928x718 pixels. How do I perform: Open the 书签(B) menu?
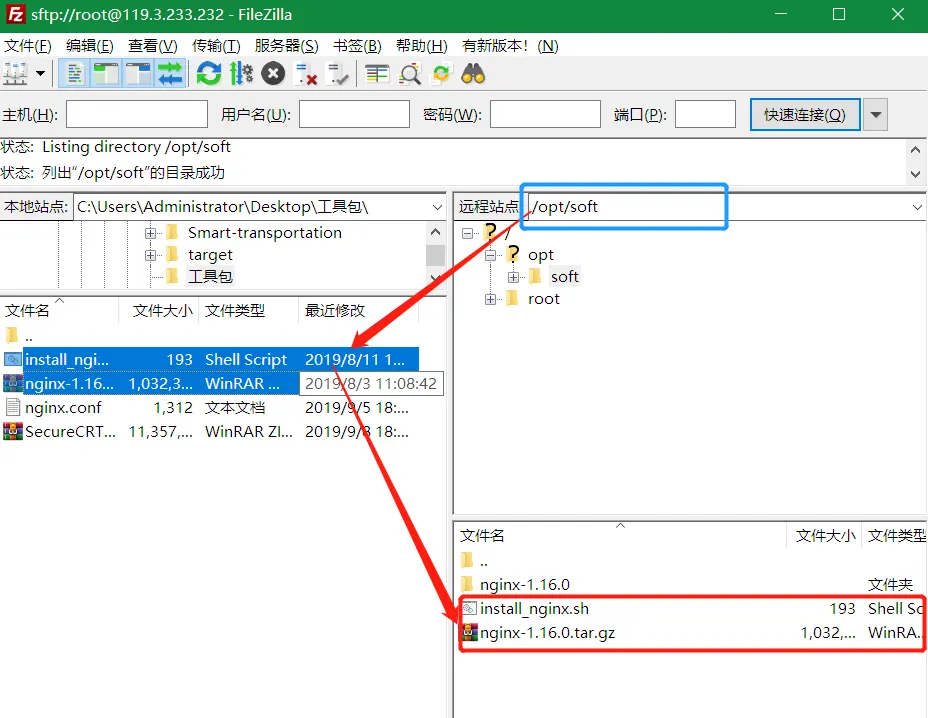(x=357, y=46)
